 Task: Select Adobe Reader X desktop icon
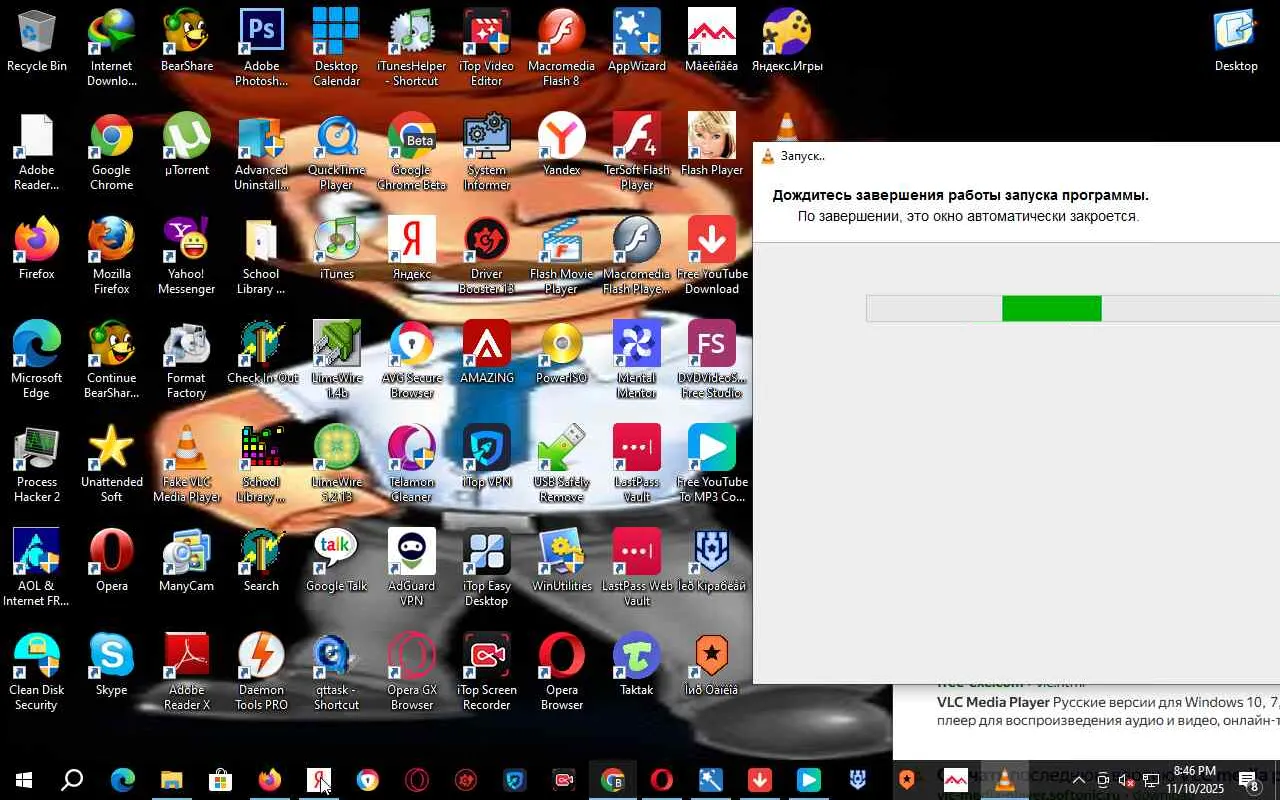point(187,672)
